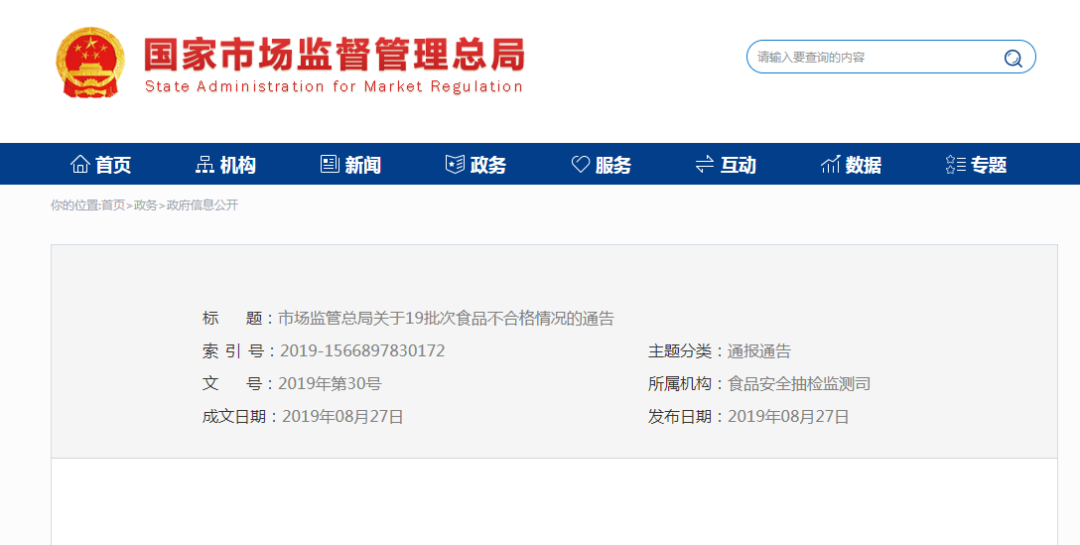1080x545 pixels.
Task: Click the heart icon beside 服务
Action: point(580,165)
